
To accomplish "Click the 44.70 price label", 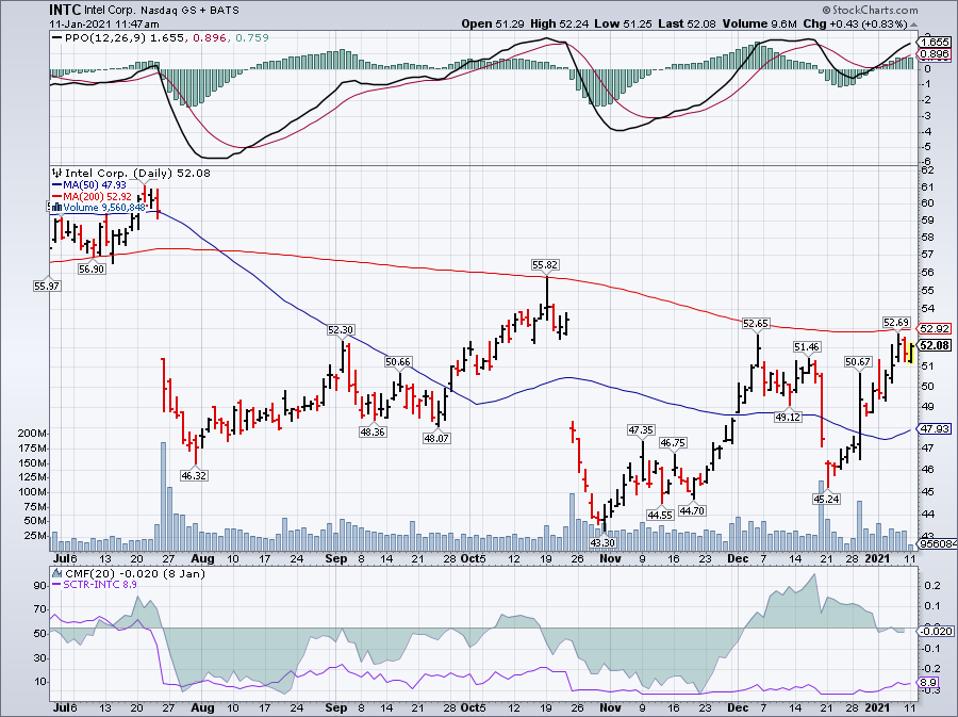I will coord(692,511).
